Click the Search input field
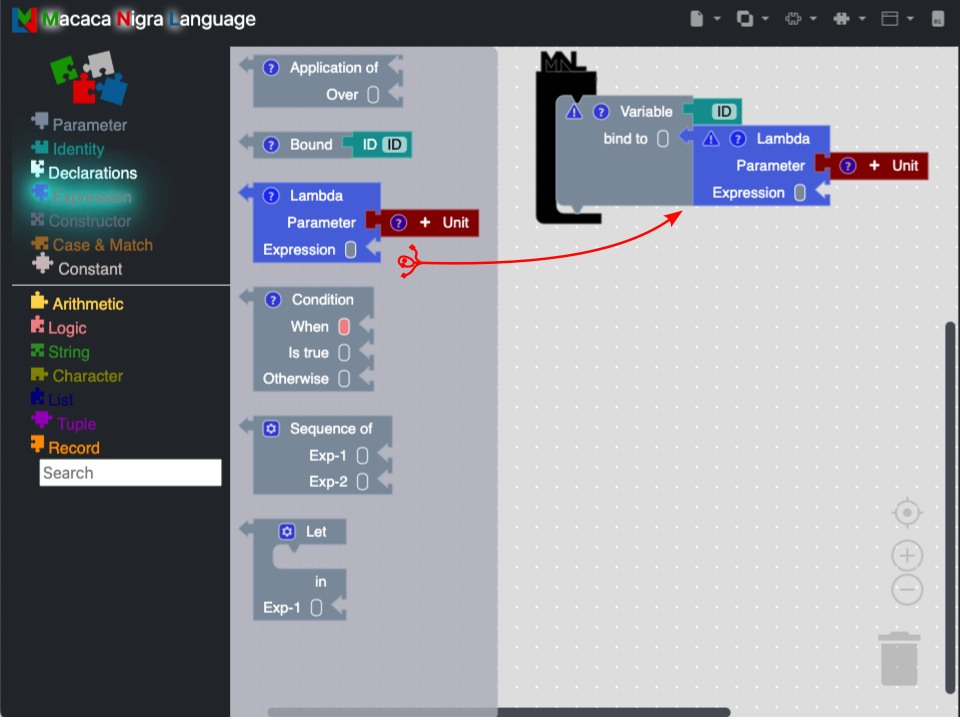960x717 pixels. tap(130, 473)
